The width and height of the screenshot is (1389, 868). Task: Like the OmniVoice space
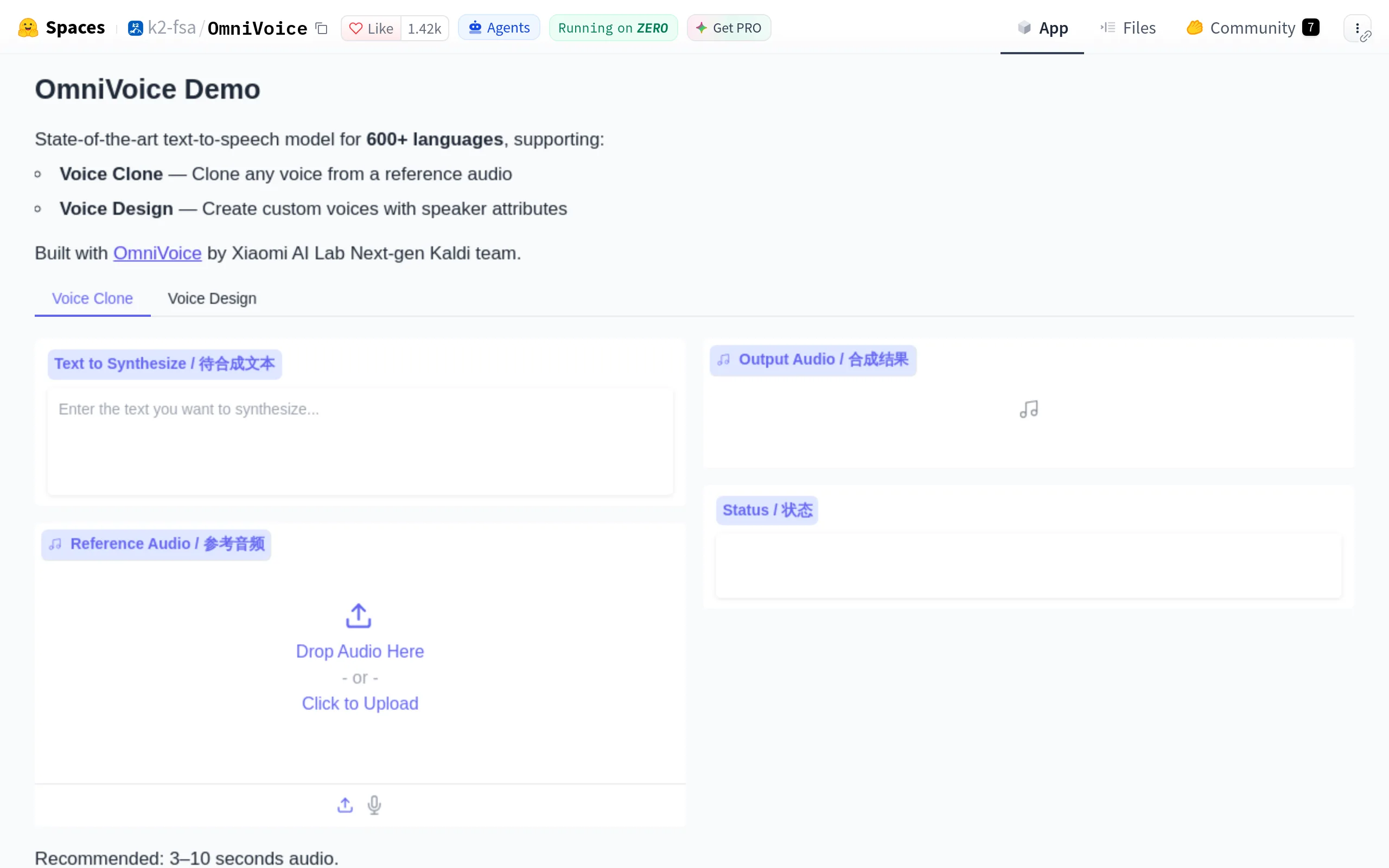[x=371, y=28]
